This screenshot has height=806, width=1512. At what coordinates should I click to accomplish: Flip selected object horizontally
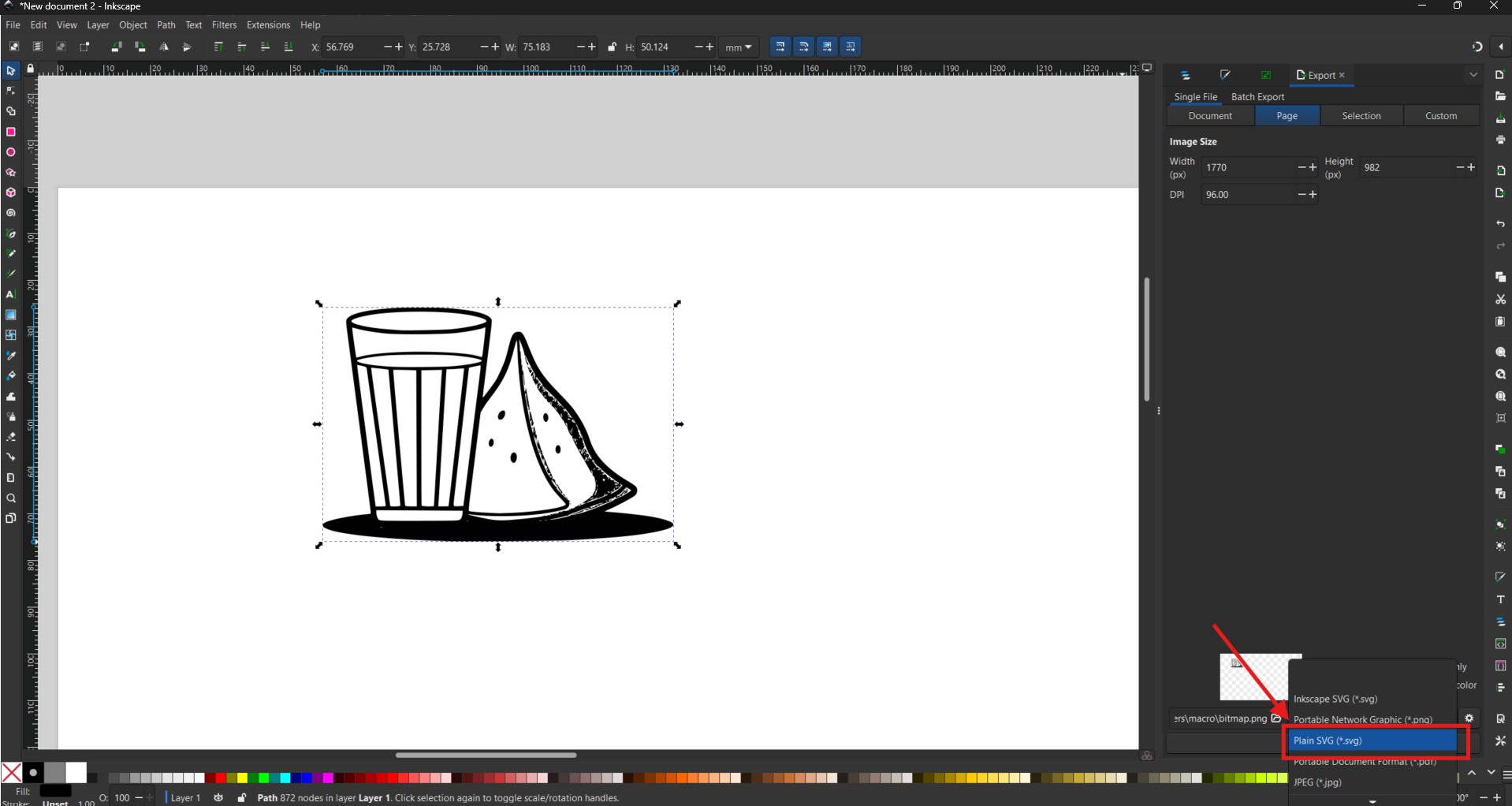click(164, 47)
